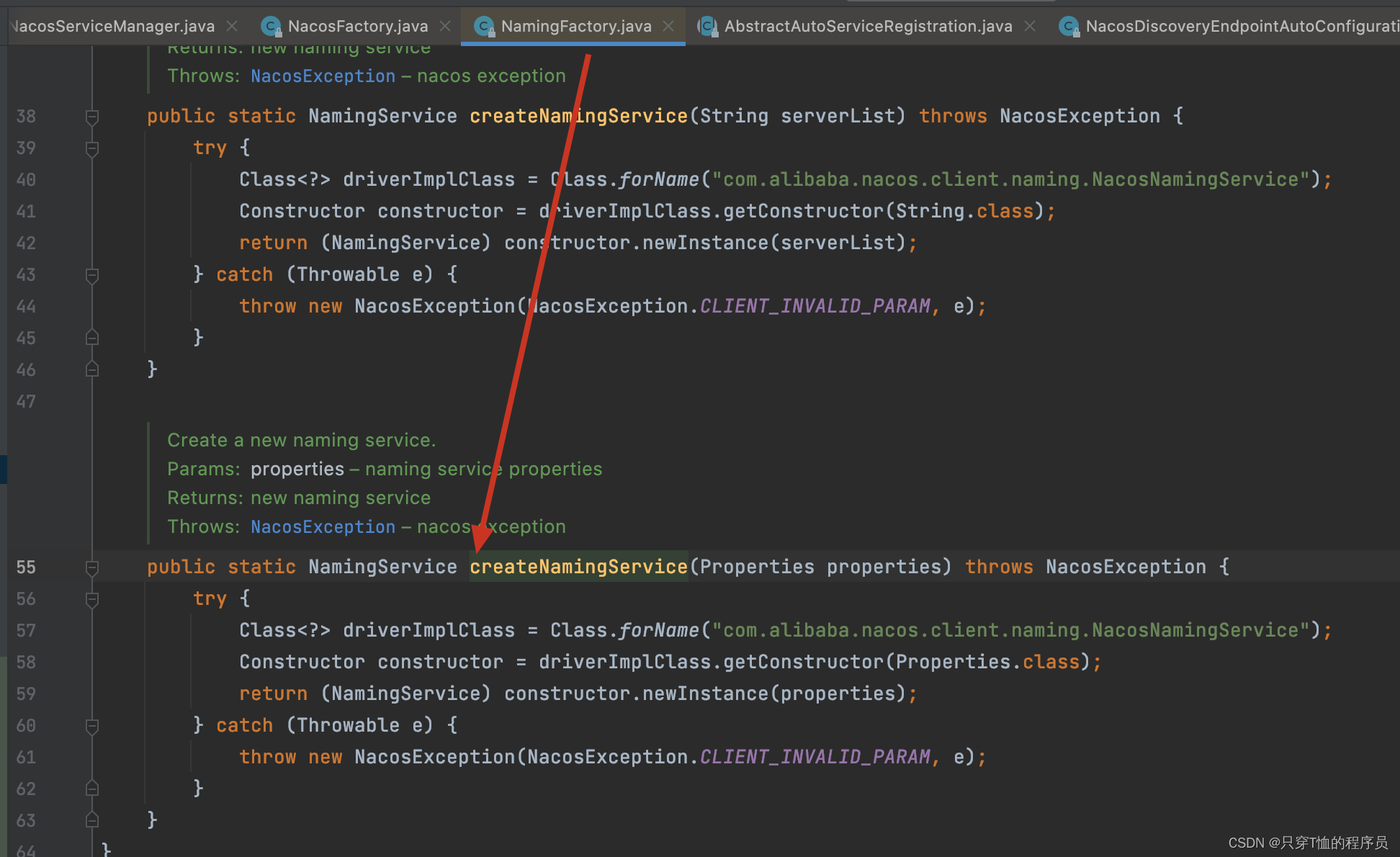Viewport: 1400px width, 857px height.
Task: Click 'throws NacosException' on line 55
Action: (x=1085, y=567)
